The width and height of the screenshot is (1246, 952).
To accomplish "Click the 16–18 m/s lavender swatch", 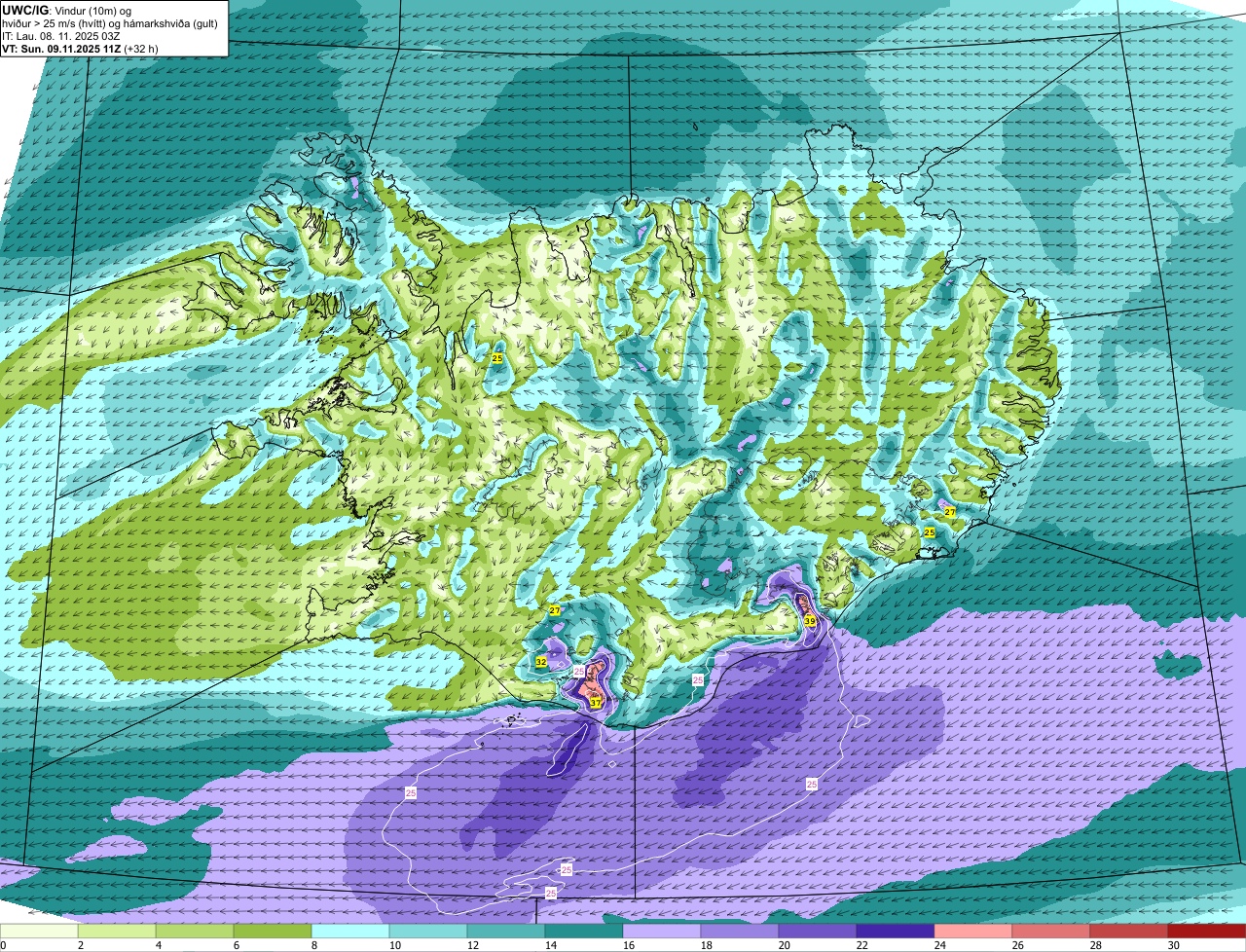I will click(662, 931).
